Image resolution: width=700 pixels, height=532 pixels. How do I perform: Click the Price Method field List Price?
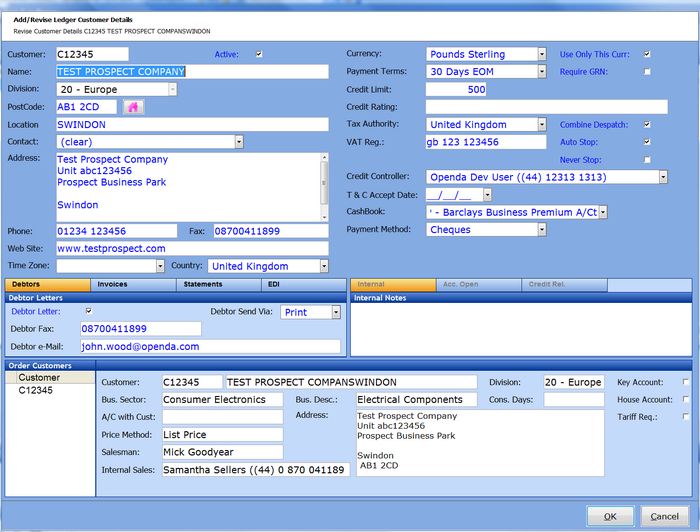[222, 434]
